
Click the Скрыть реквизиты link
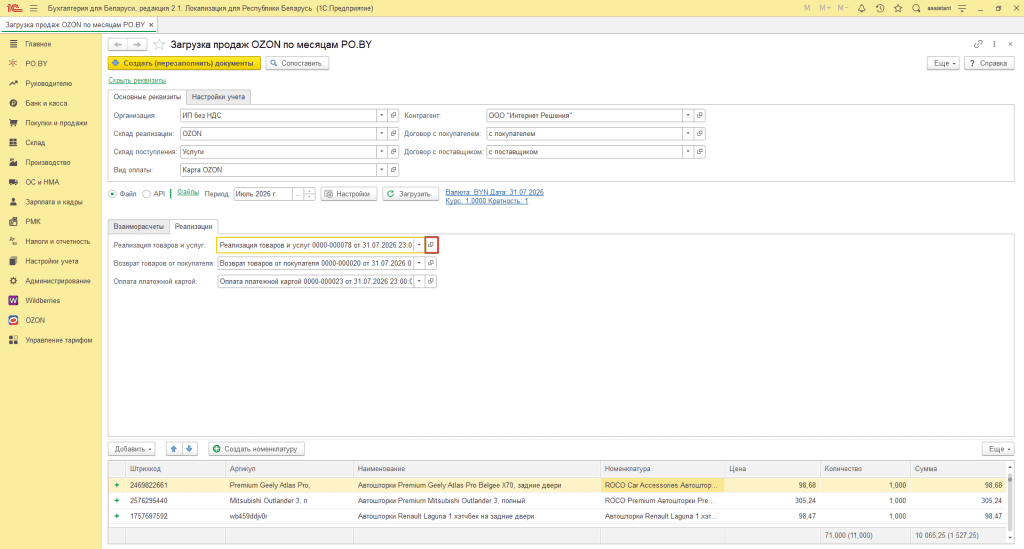[137, 80]
